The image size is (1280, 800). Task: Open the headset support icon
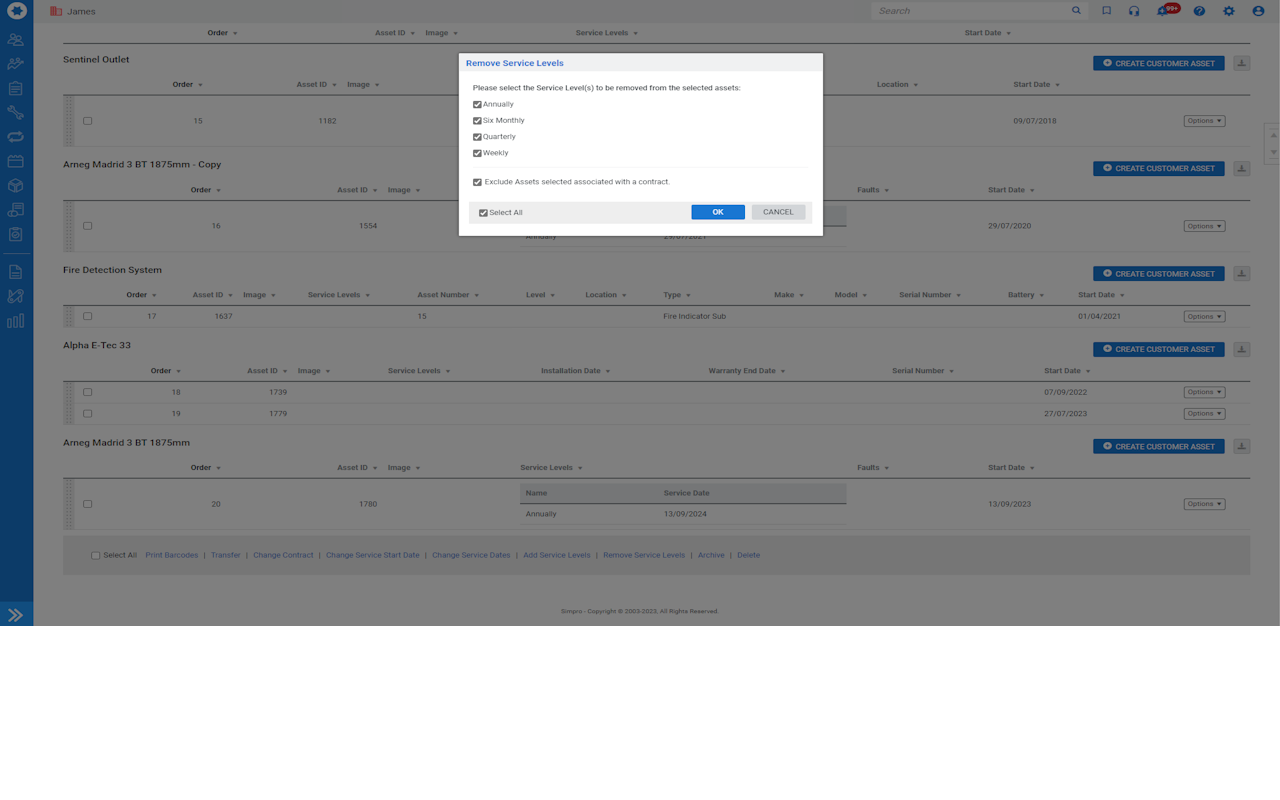tap(1134, 11)
